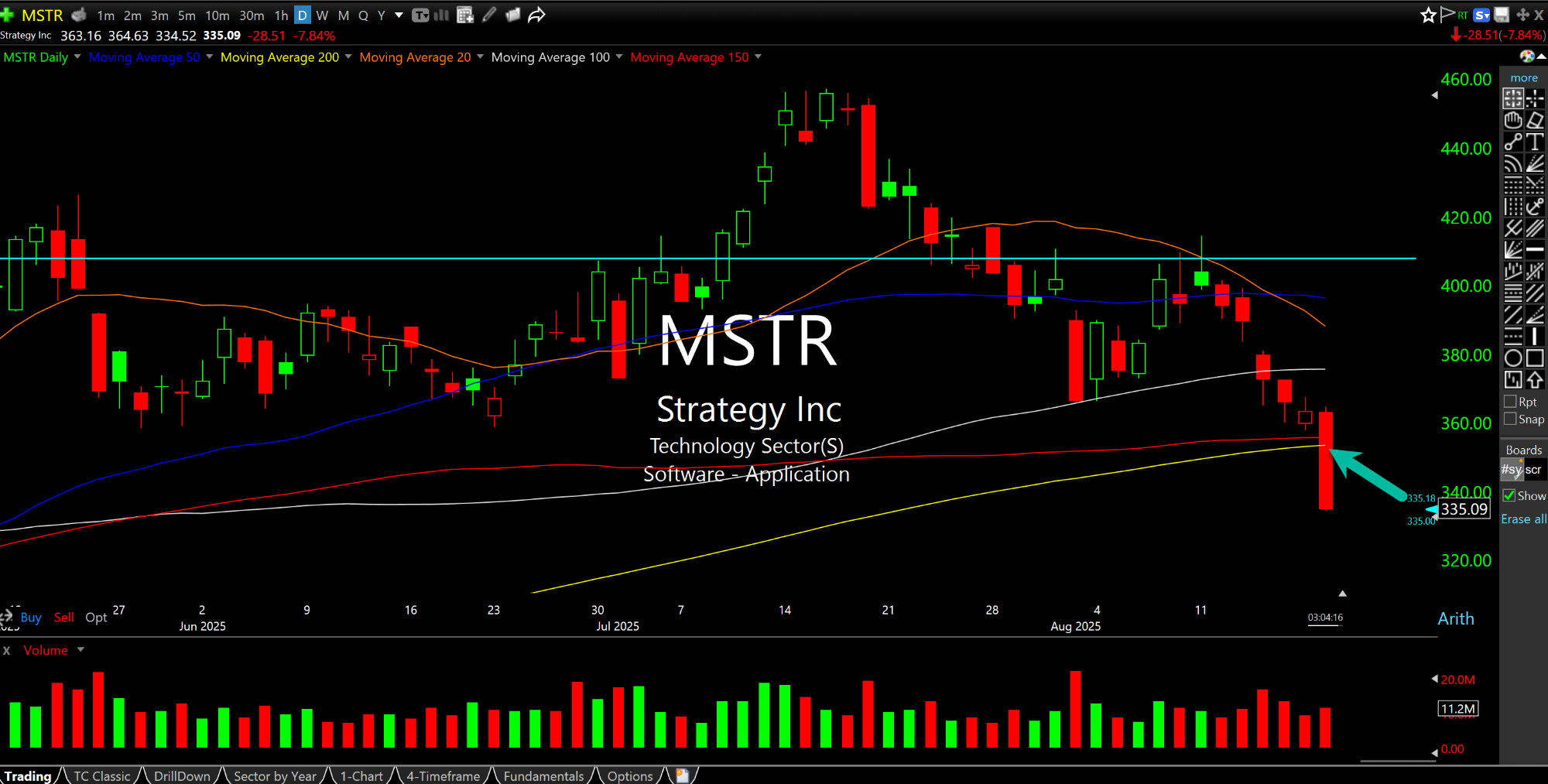The image size is (1548, 784).
Task: Click the more drawing tools link
Action: pyautogui.click(x=1524, y=77)
